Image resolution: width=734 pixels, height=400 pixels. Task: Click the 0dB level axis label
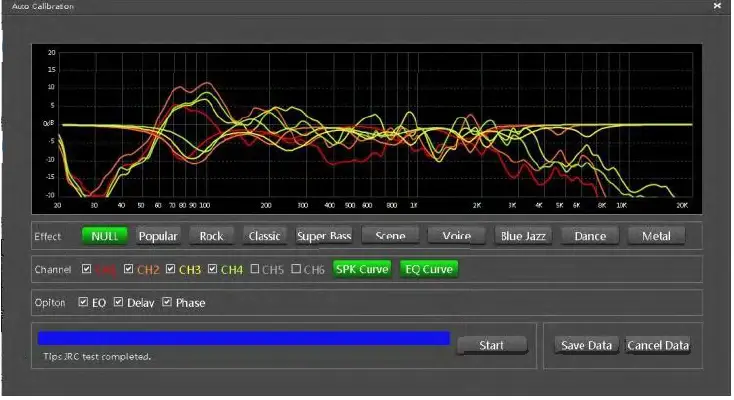pyautogui.click(x=49, y=123)
